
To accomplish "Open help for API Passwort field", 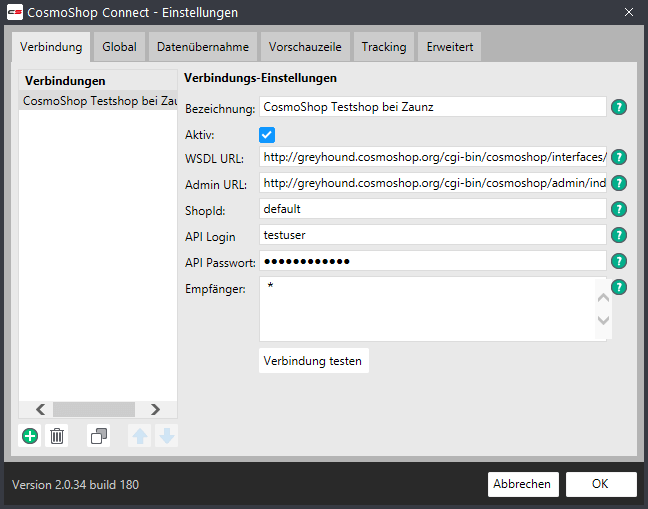I will [x=619, y=261].
